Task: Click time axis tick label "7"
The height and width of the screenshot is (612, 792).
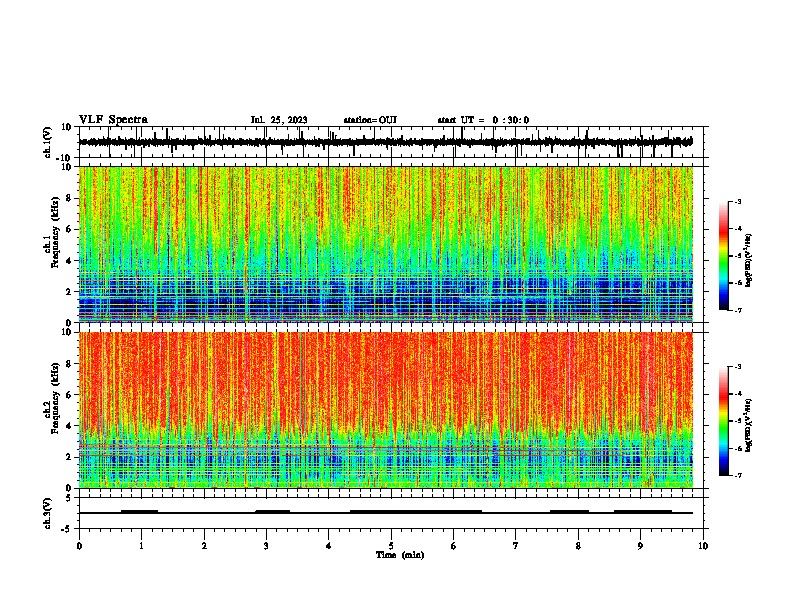Action: (516, 546)
